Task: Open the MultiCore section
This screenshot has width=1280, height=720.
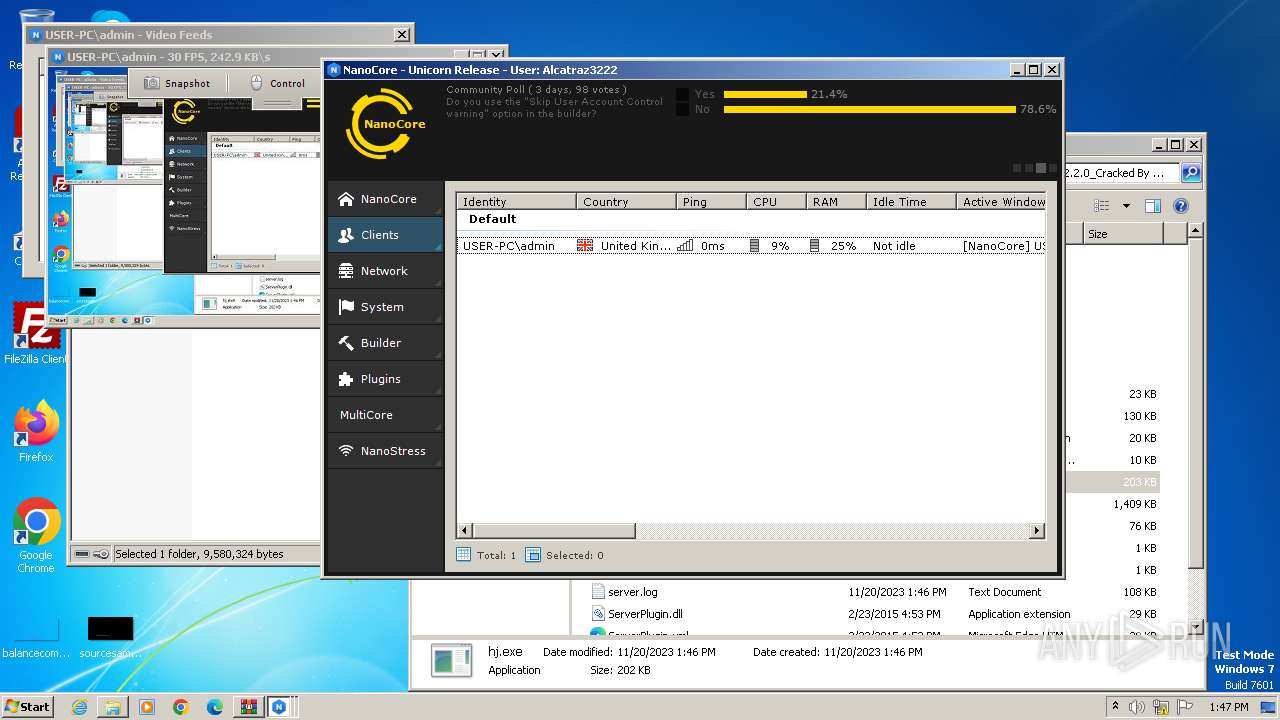Action: tap(385, 415)
